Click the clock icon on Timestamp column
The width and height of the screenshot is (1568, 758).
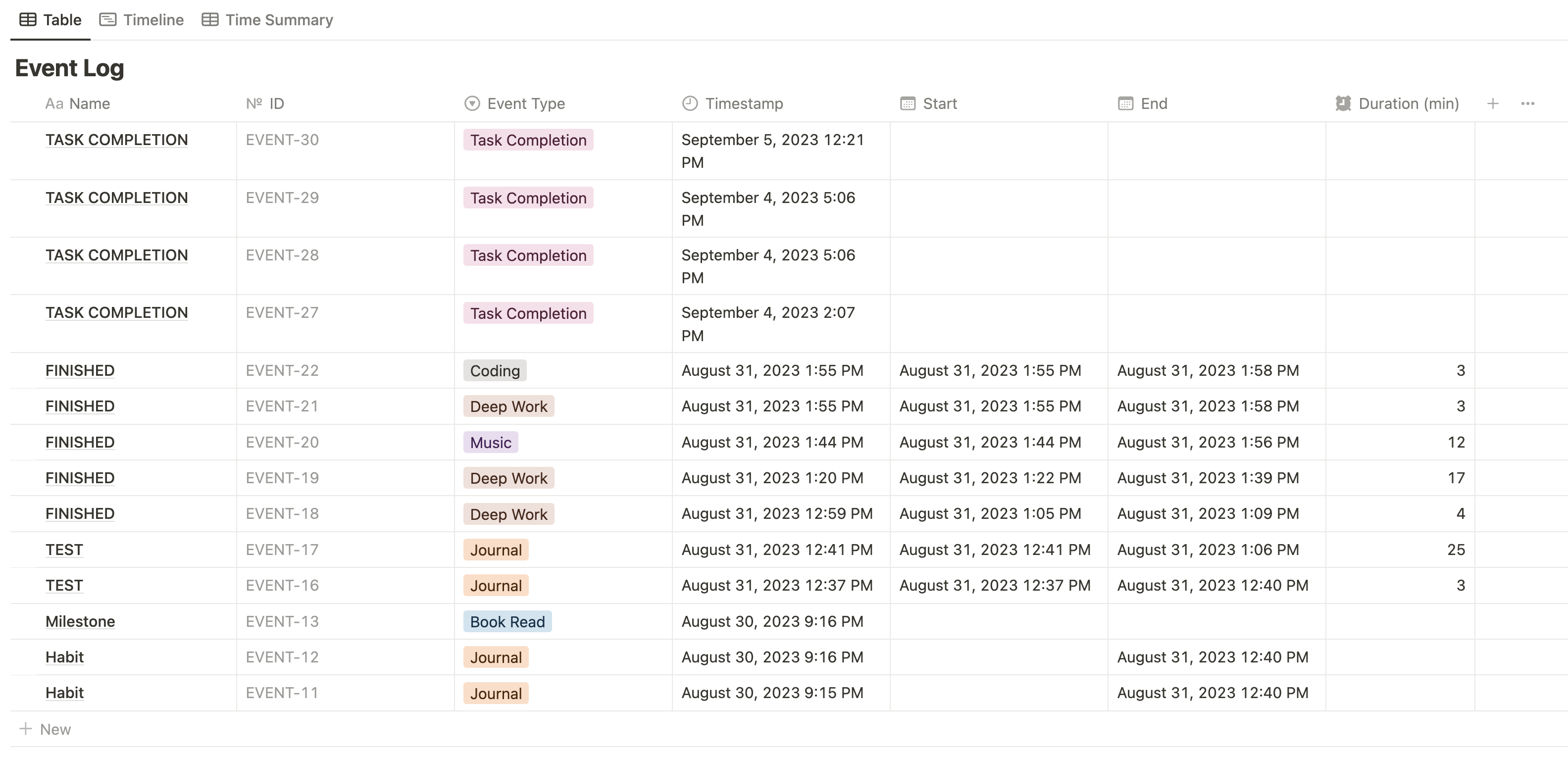click(690, 103)
